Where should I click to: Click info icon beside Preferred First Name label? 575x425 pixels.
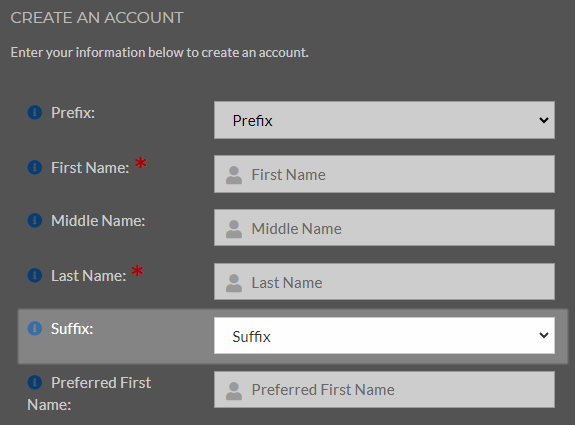[35, 382]
